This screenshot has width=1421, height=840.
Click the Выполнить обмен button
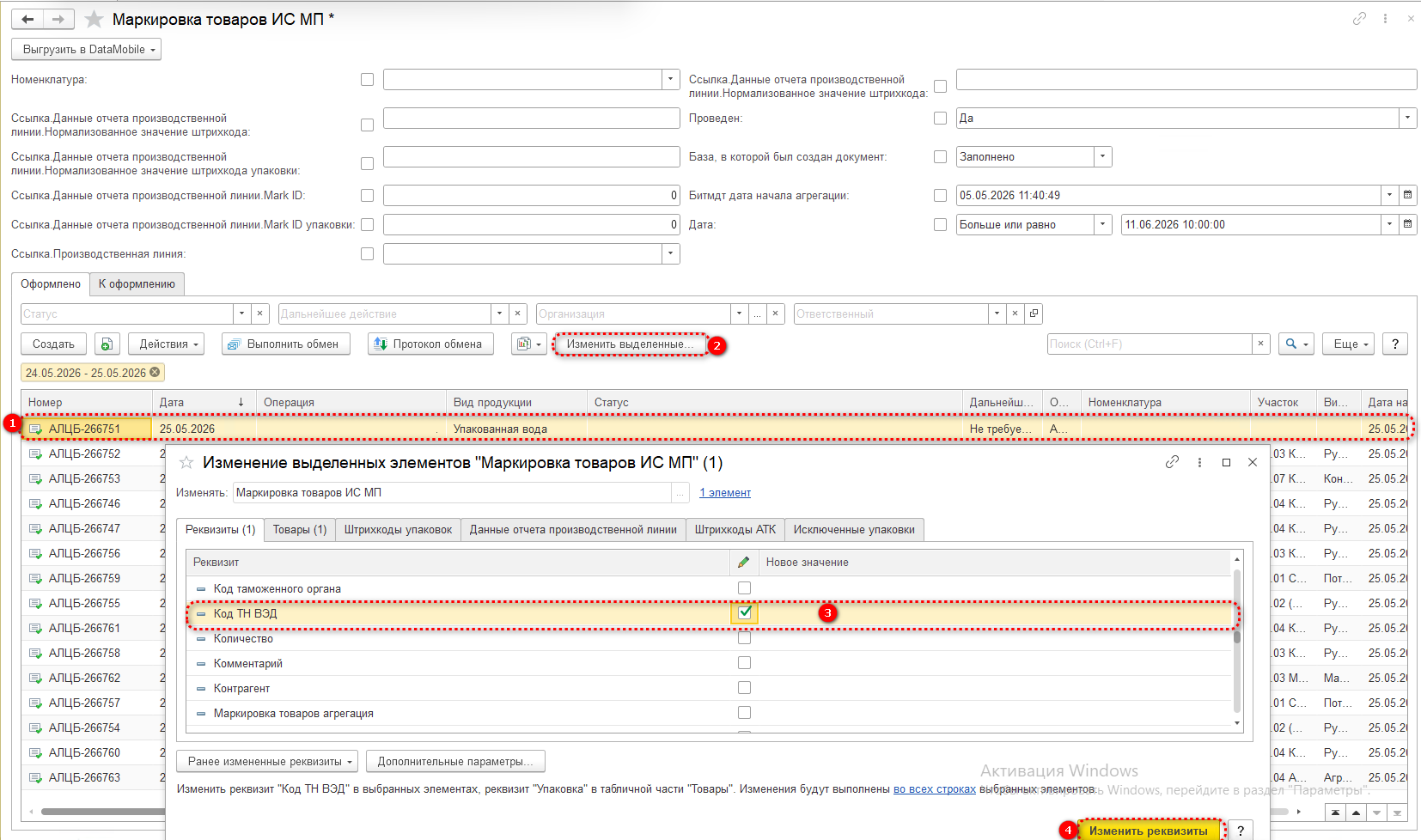(286, 344)
